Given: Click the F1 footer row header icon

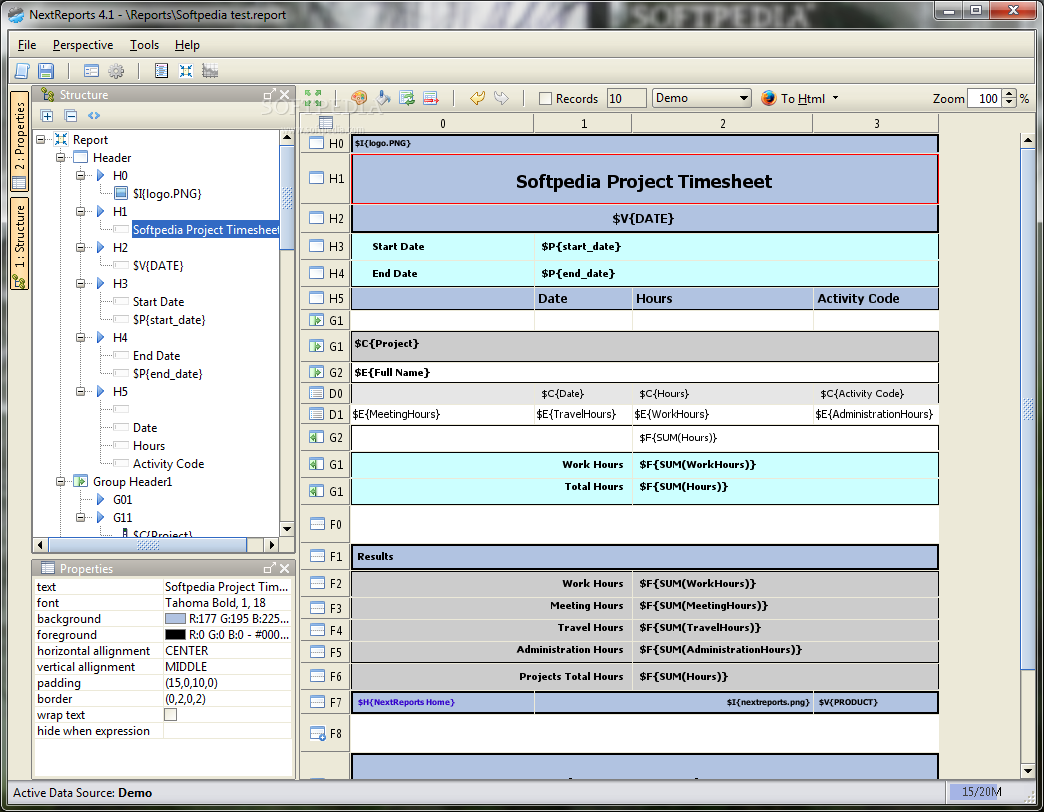Looking at the screenshot, I should (x=317, y=556).
